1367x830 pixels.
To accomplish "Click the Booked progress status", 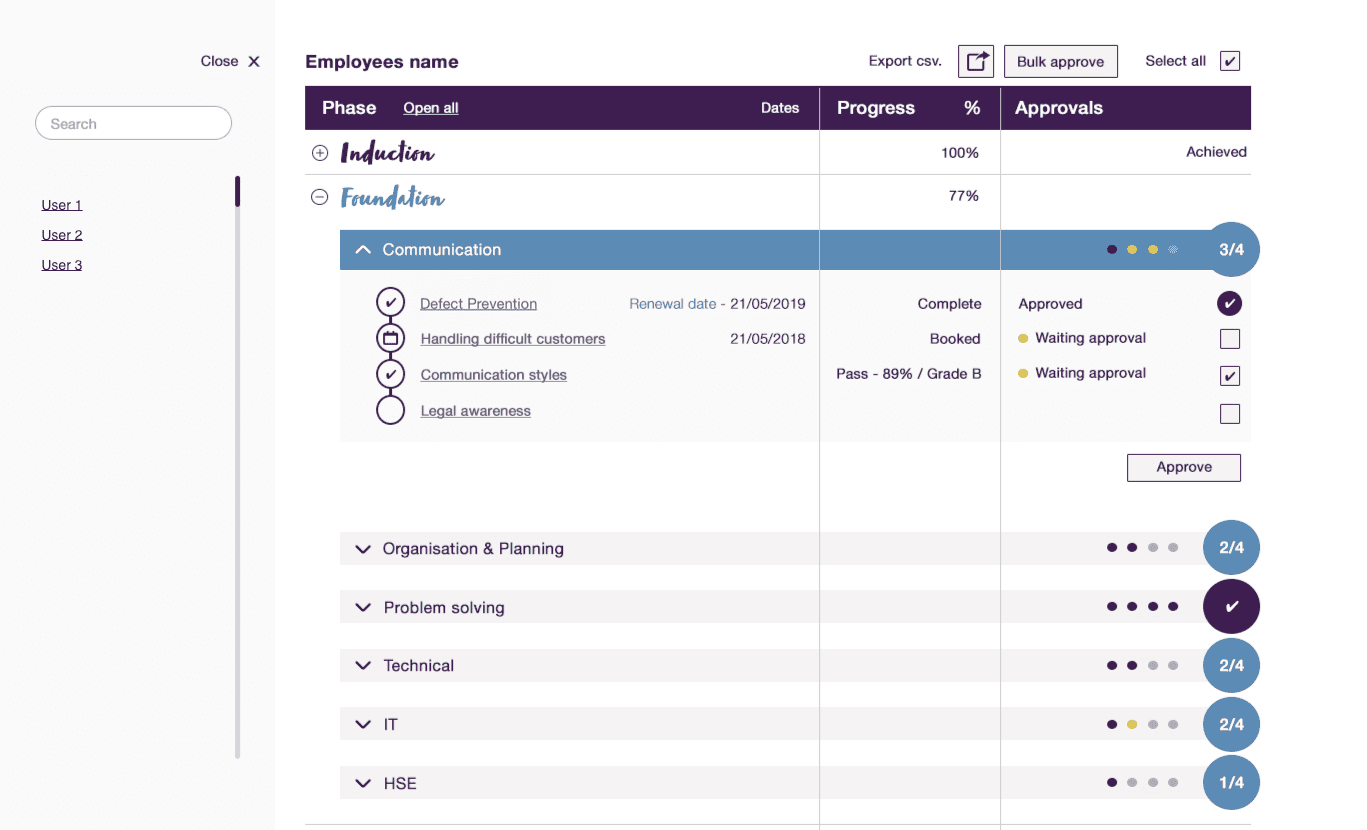I will [955, 339].
